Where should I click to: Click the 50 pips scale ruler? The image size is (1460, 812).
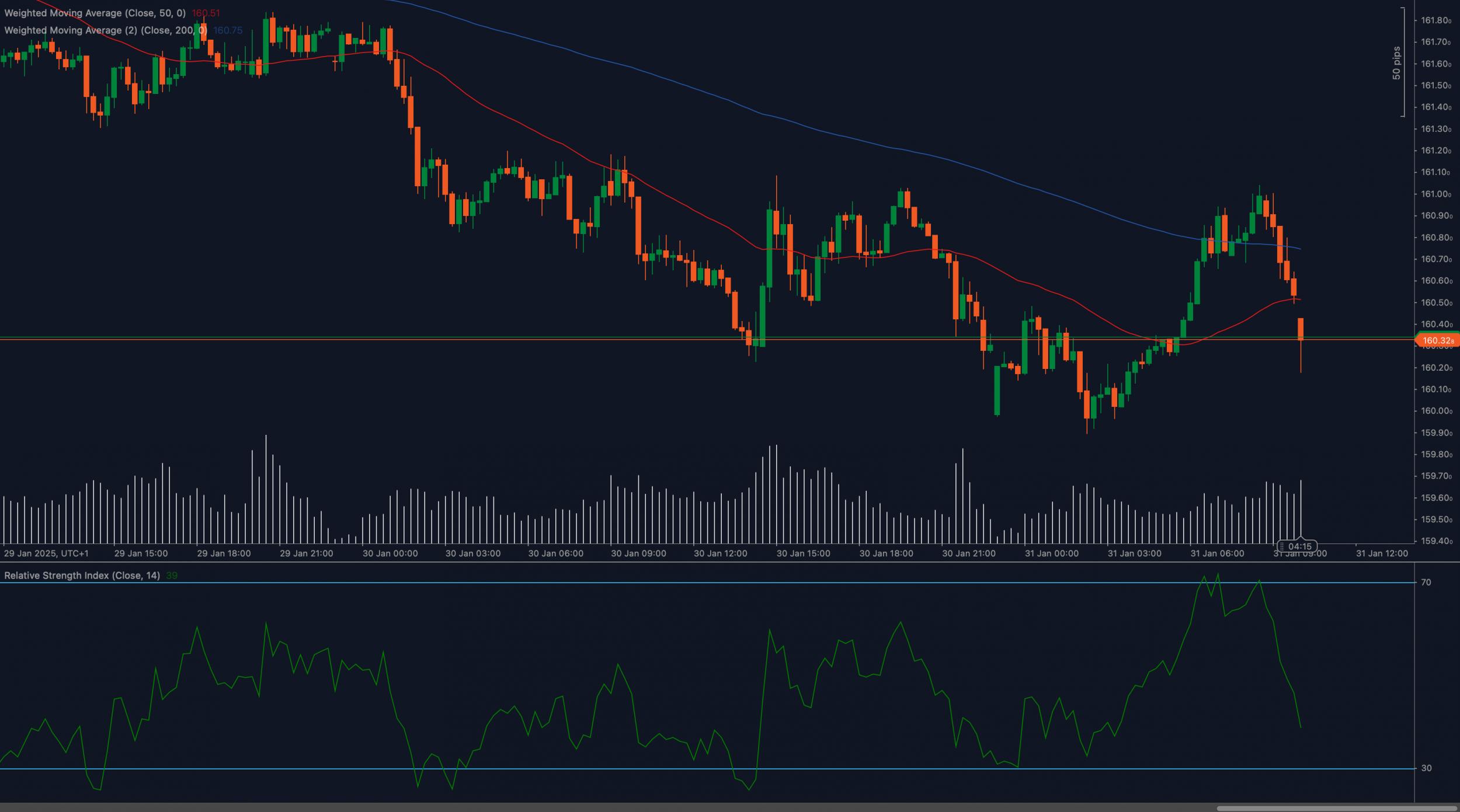pyautogui.click(x=1396, y=62)
